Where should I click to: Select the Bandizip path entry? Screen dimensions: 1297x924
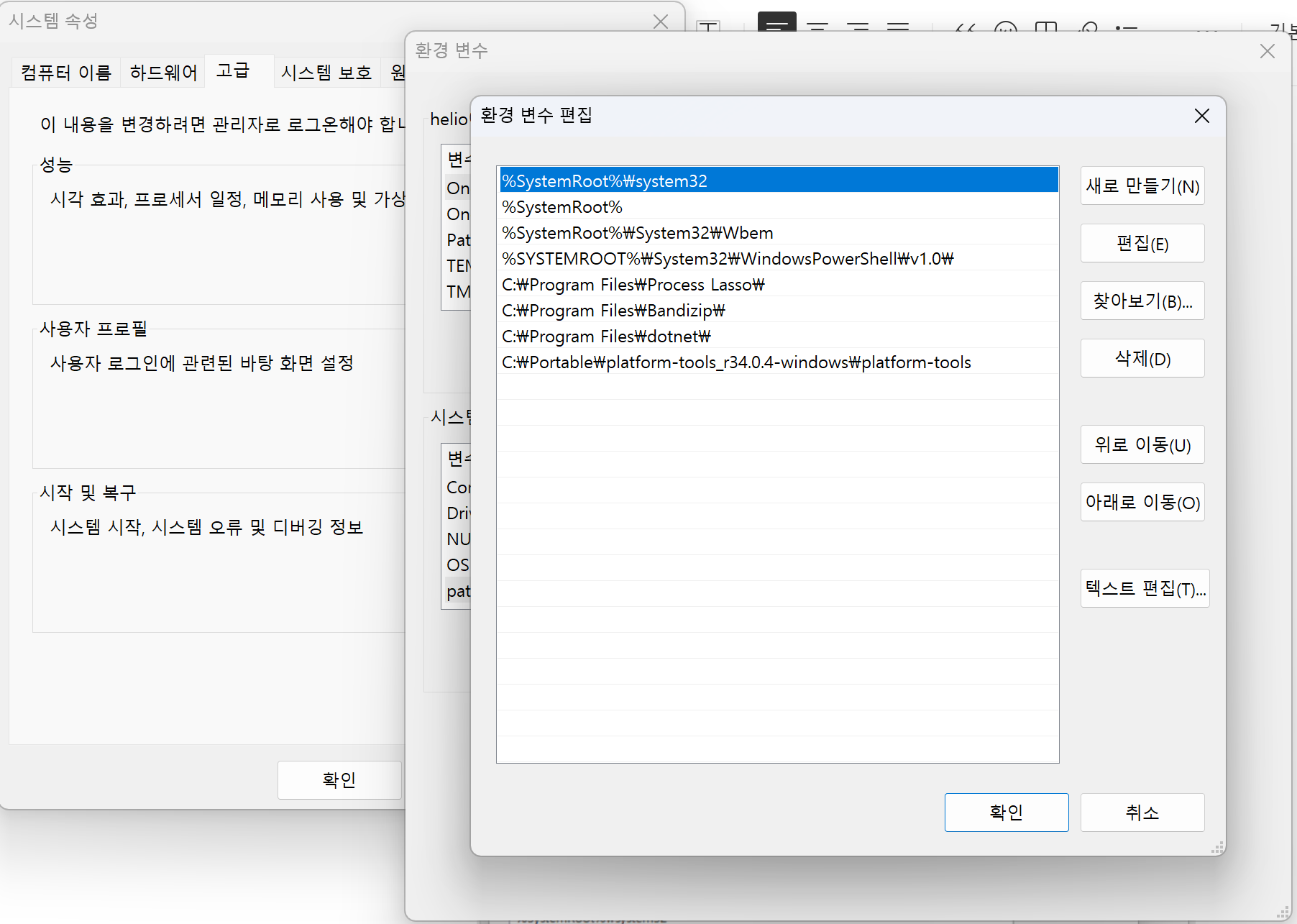[779, 310]
